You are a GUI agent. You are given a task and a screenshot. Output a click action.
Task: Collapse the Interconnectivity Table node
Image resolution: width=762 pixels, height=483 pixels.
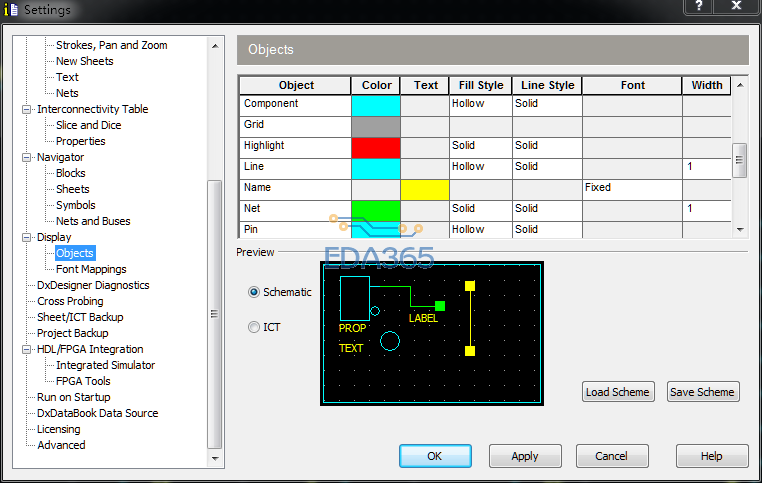(x=27, y=109)
